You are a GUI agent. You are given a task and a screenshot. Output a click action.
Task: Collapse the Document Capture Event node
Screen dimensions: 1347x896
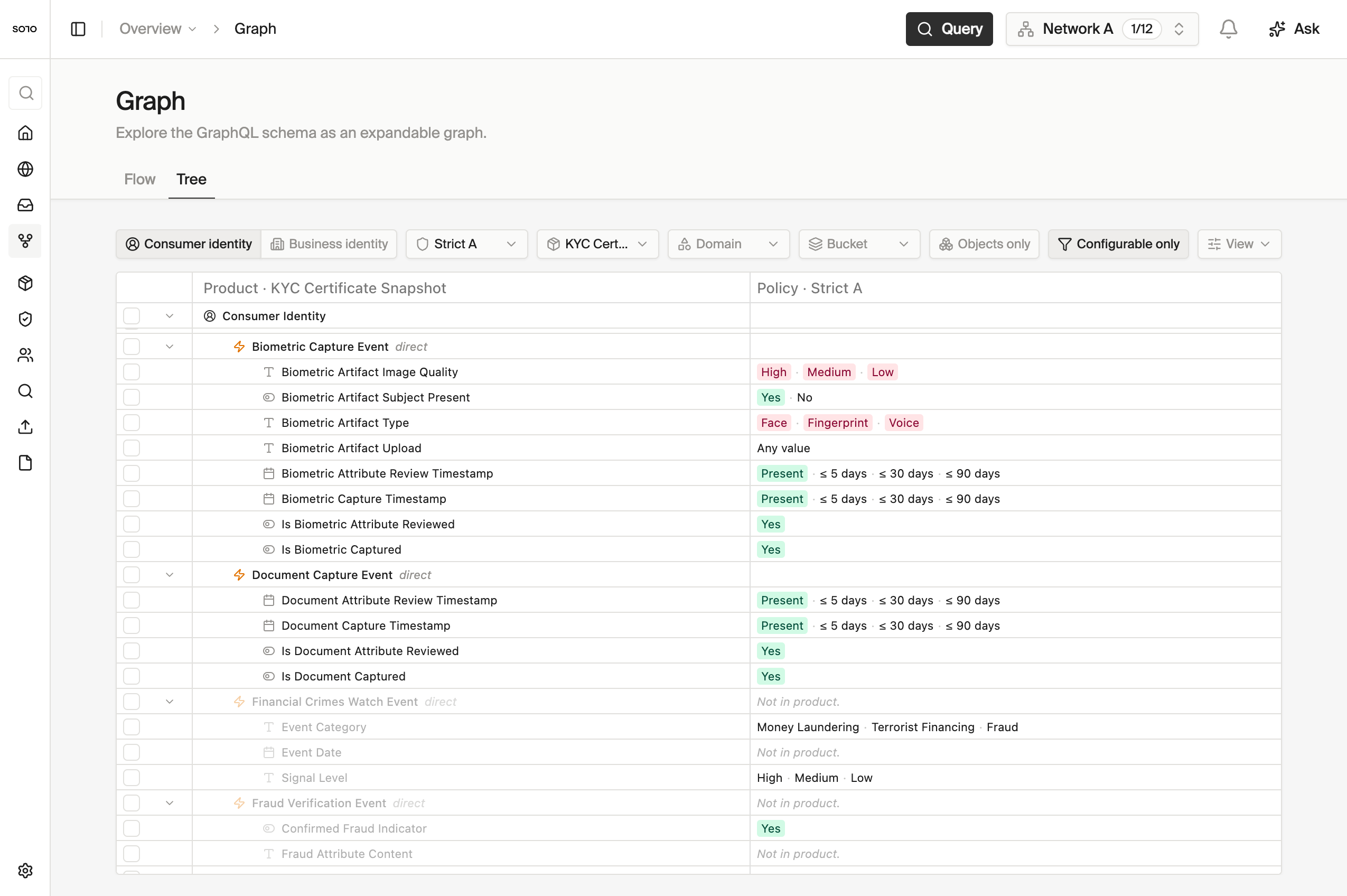click(x=170, y=575)
